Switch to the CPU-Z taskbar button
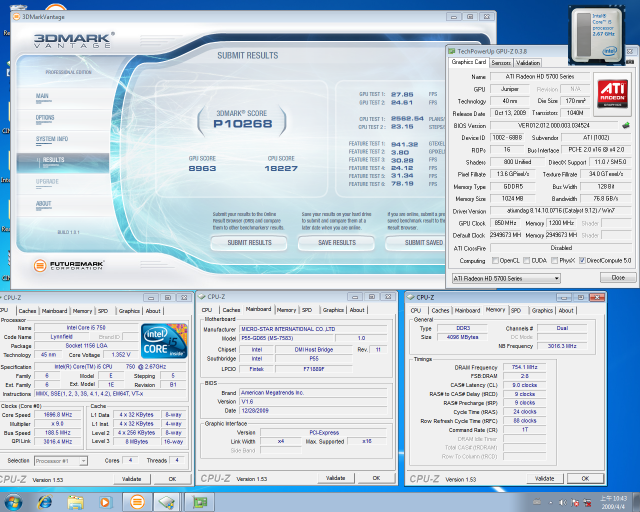The image size is (640, 512). click(x=167, y=502)
